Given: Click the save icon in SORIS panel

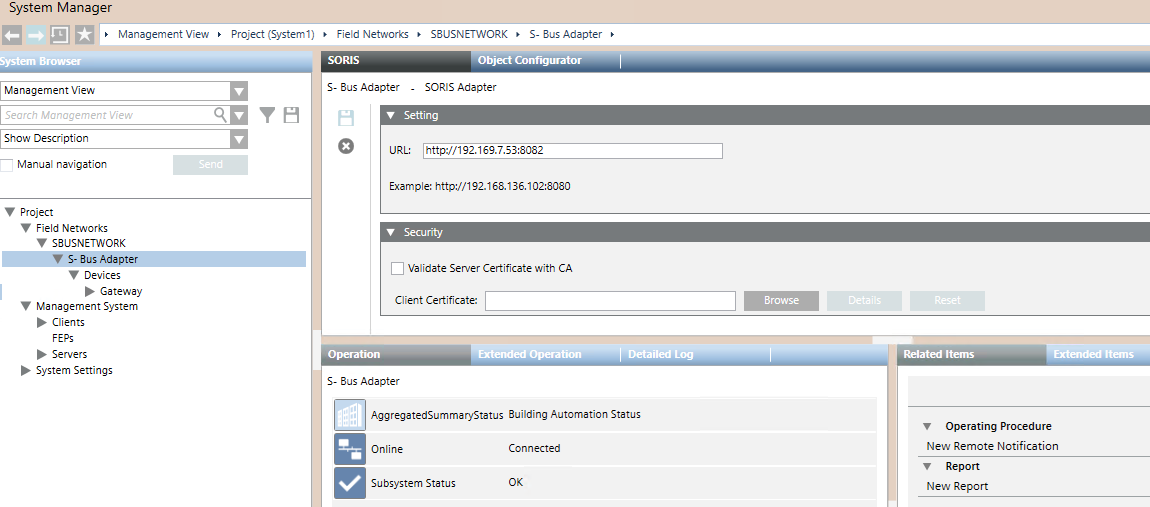Looking at the screenshot, I should [346, 118].
